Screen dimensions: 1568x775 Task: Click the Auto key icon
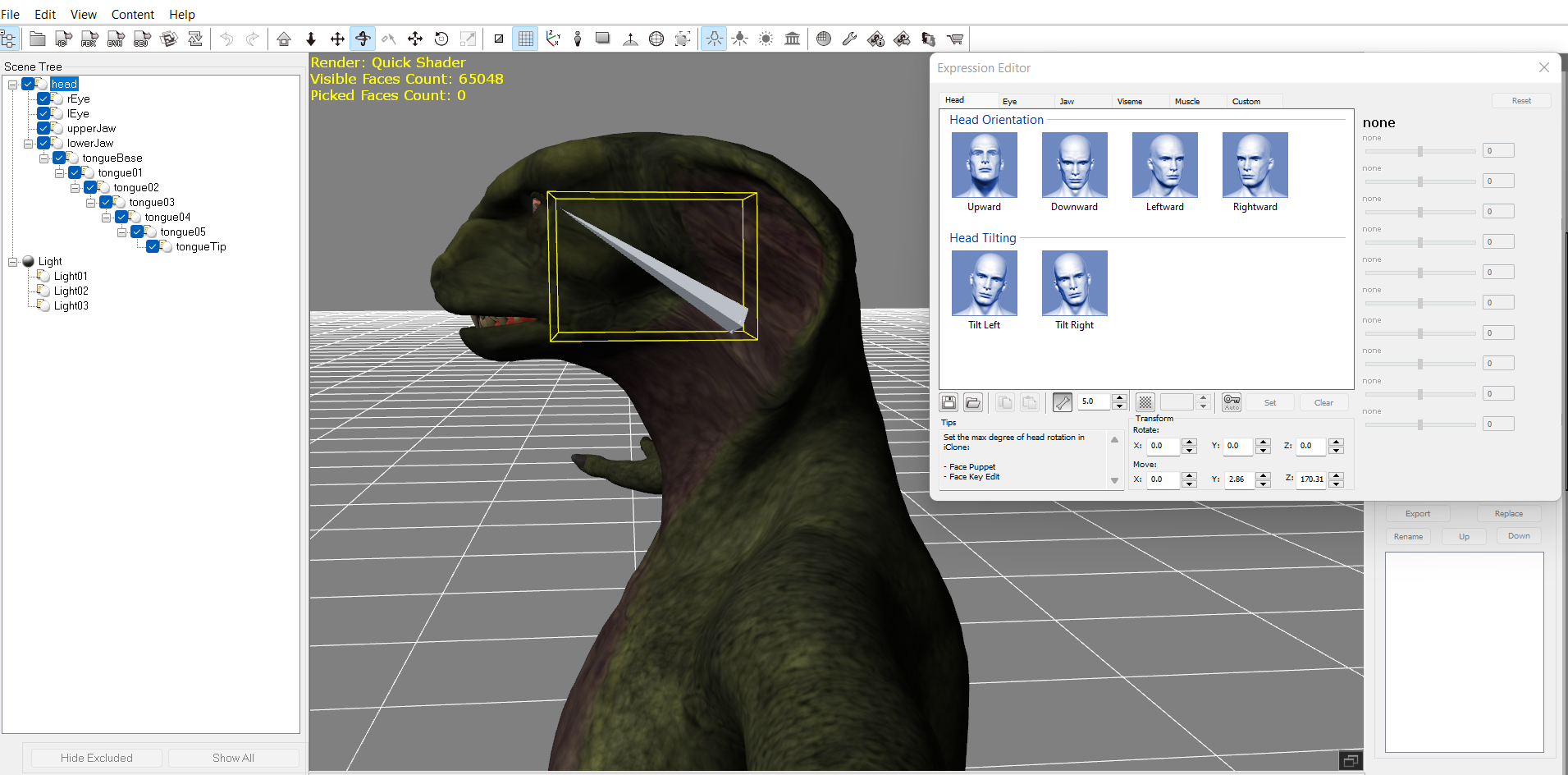tap(1232, 402)
